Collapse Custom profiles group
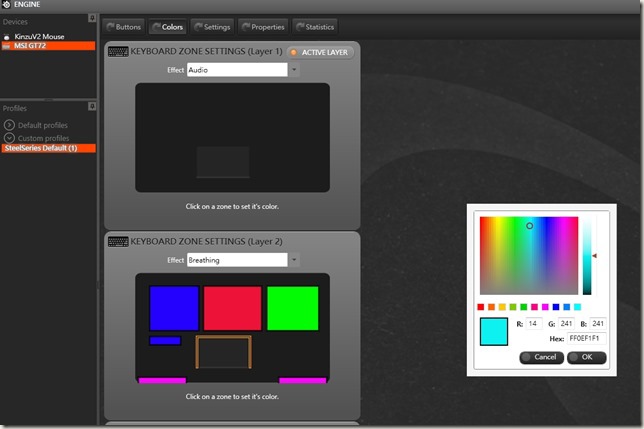 click(9, 138)
